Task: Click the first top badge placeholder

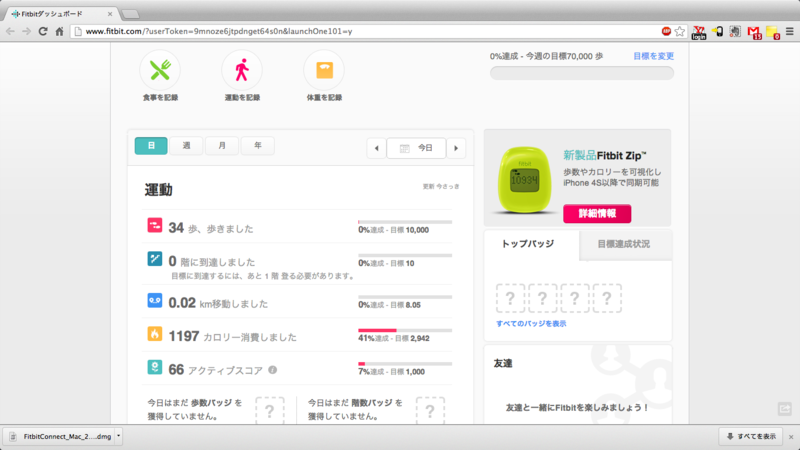Action: tap(510, 298)
